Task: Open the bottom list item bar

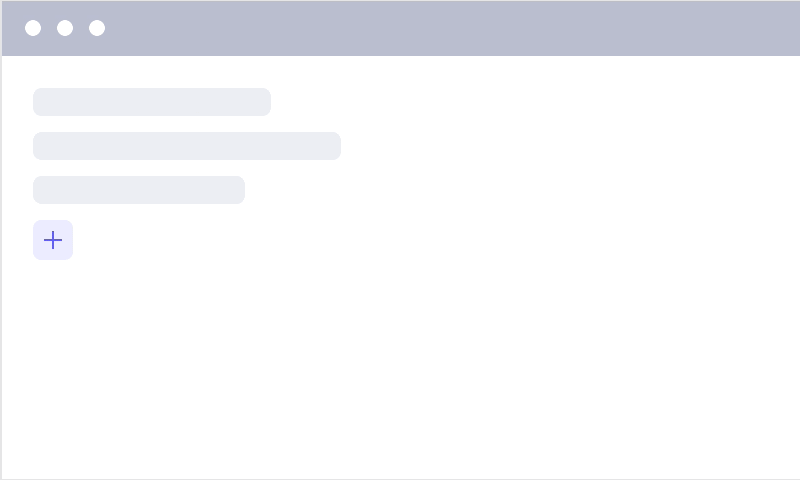Action: [x=139, y=190]
